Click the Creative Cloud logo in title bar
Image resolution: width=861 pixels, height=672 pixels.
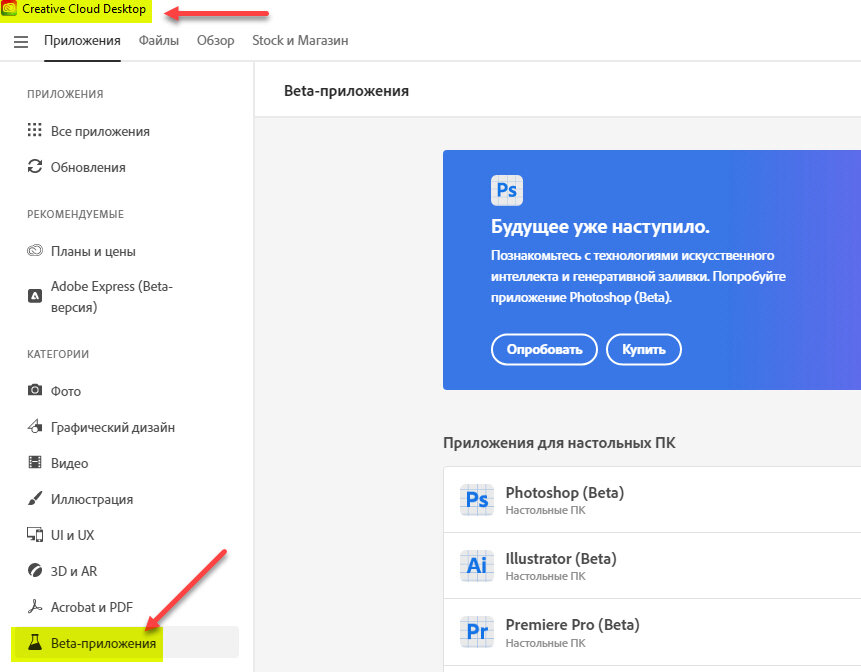tap(9, 9)
